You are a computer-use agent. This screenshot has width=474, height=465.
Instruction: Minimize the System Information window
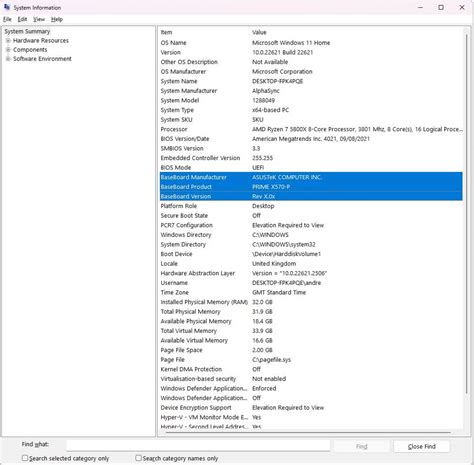pos(421,7)
